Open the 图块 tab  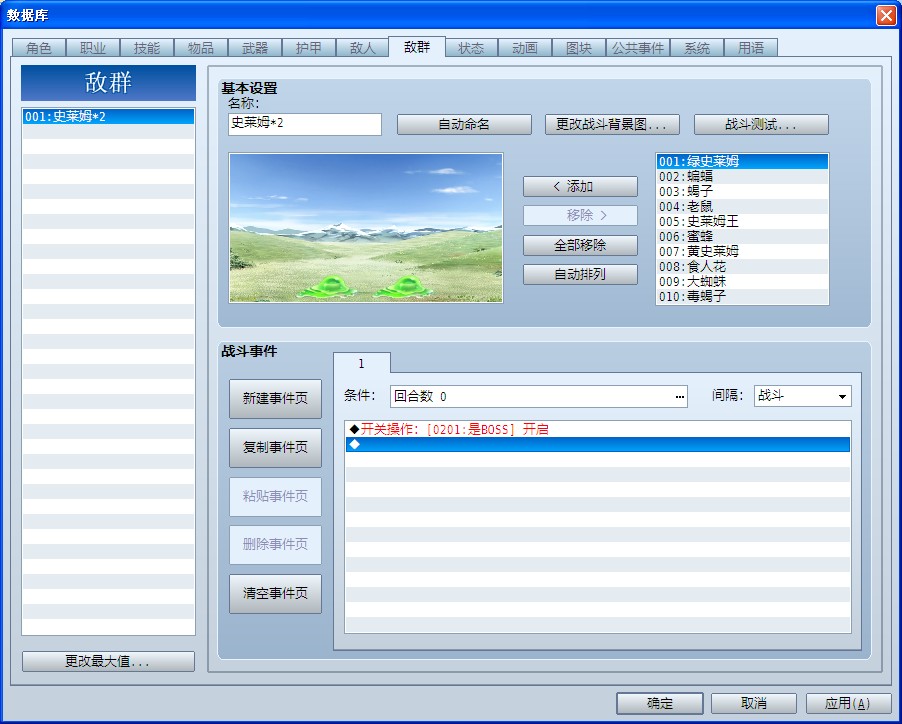579,48
